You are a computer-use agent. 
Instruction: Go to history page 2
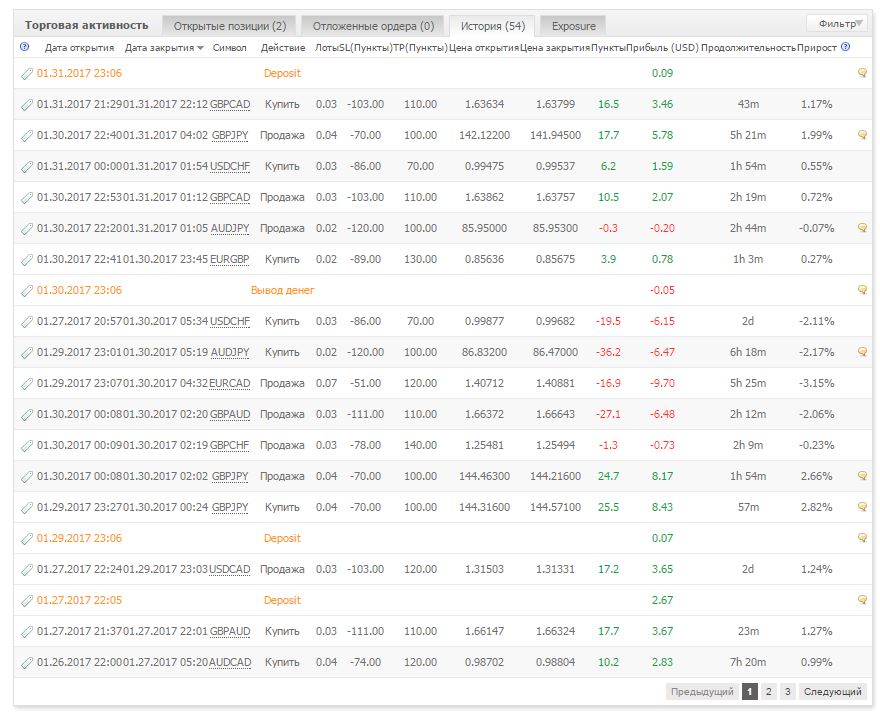(768, 691)
